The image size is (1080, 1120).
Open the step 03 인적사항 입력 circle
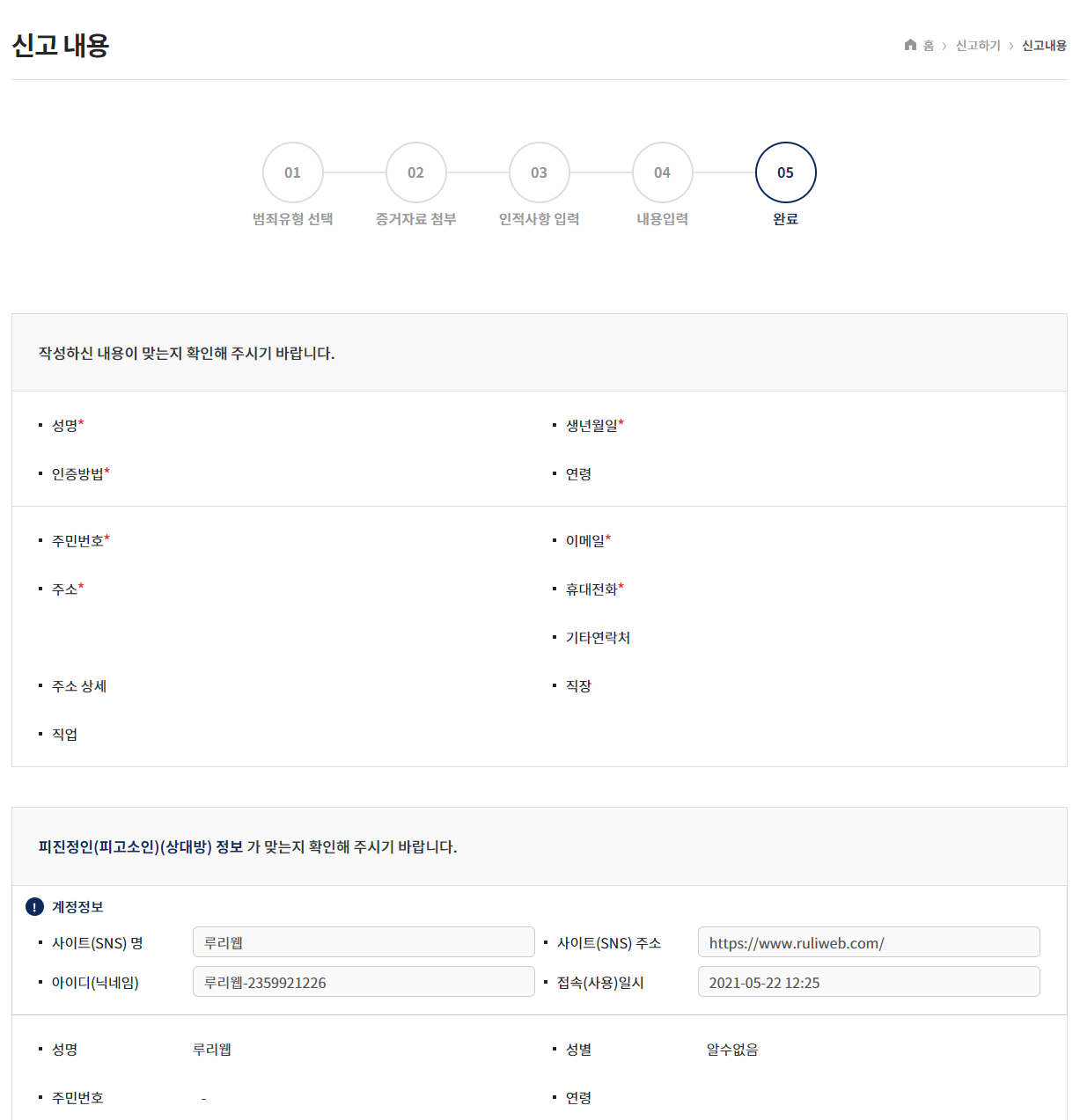point(539,172)
